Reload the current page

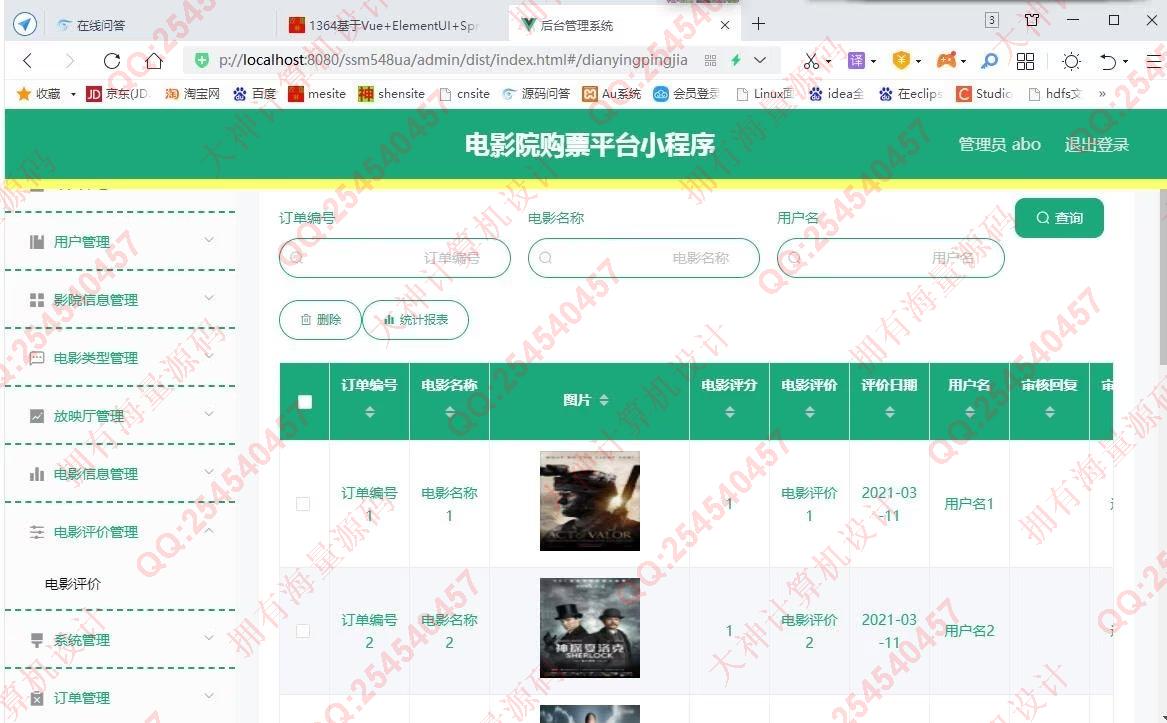click(x=112, y=60)
